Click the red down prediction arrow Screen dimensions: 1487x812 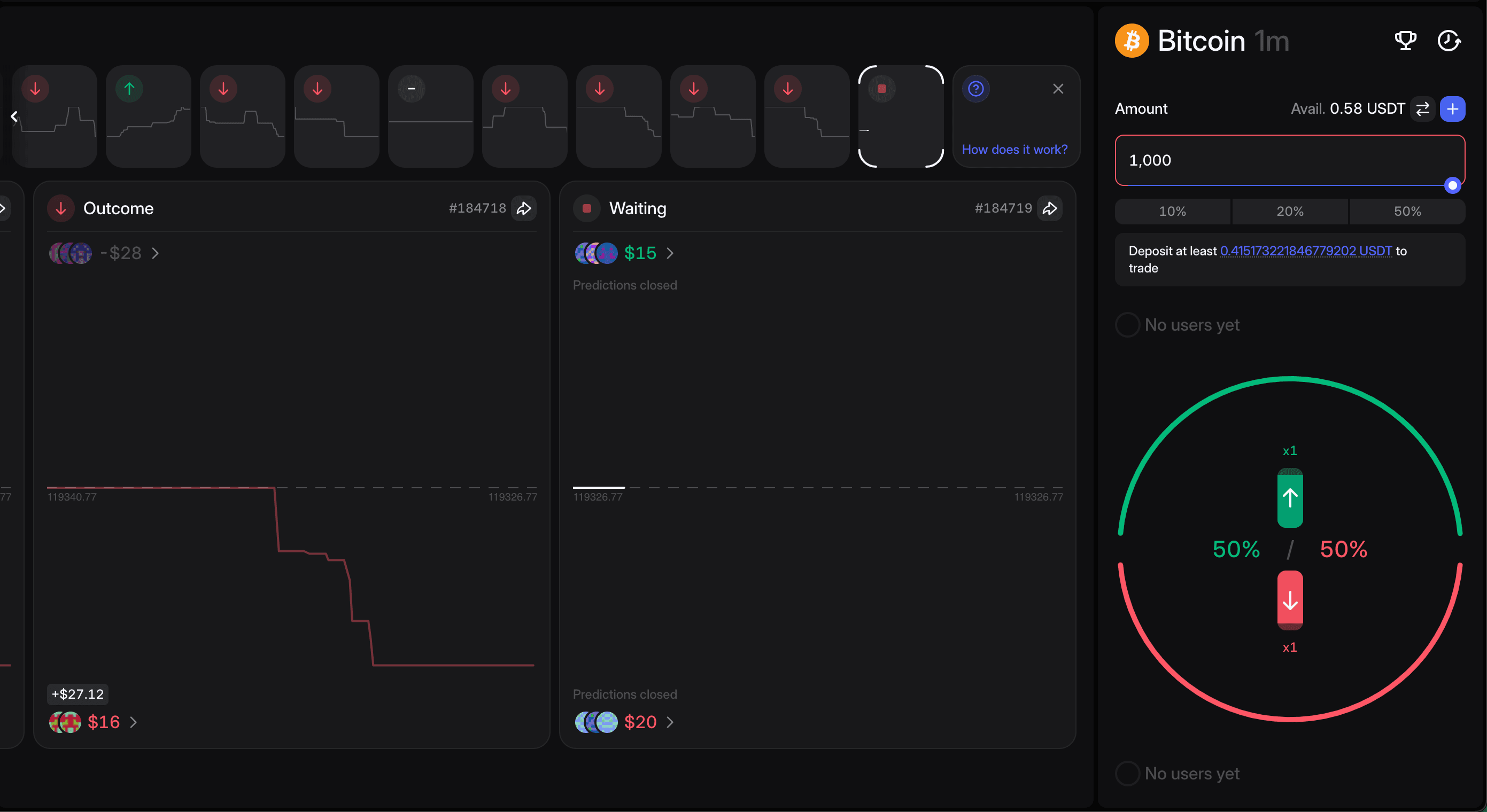pos(1290,600)
